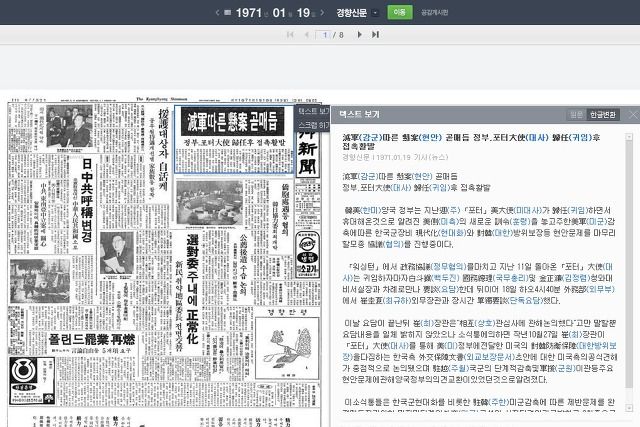Click the conference room photo on newspaper
This screenshot has height=427, width=640.
pyautogui.click(x=210, y=203)
